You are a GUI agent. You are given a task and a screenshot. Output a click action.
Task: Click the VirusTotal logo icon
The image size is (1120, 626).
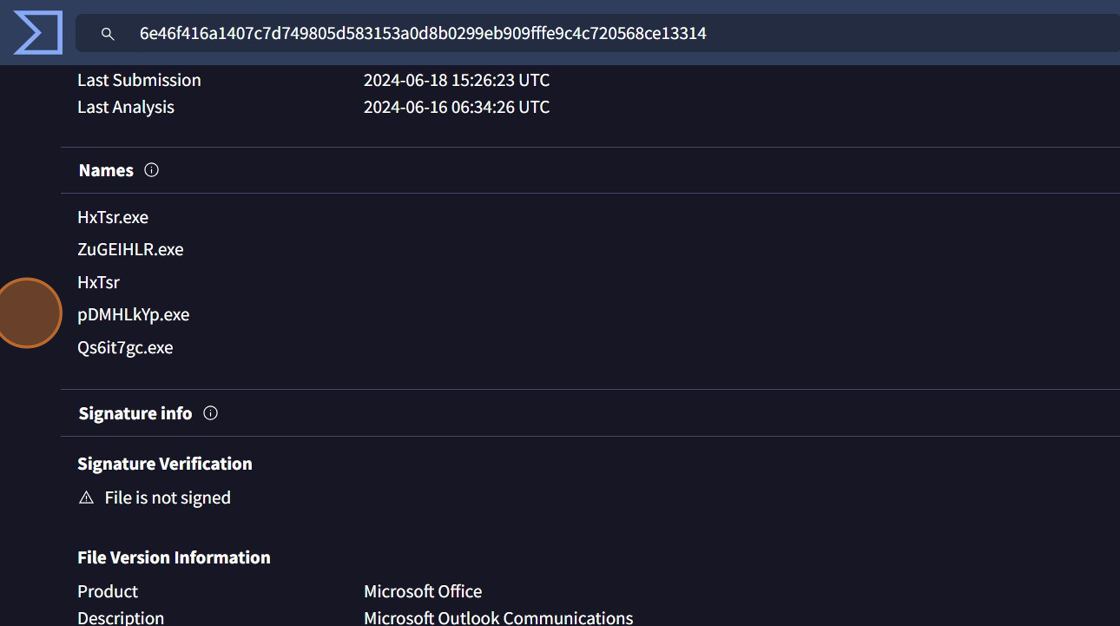38,33
